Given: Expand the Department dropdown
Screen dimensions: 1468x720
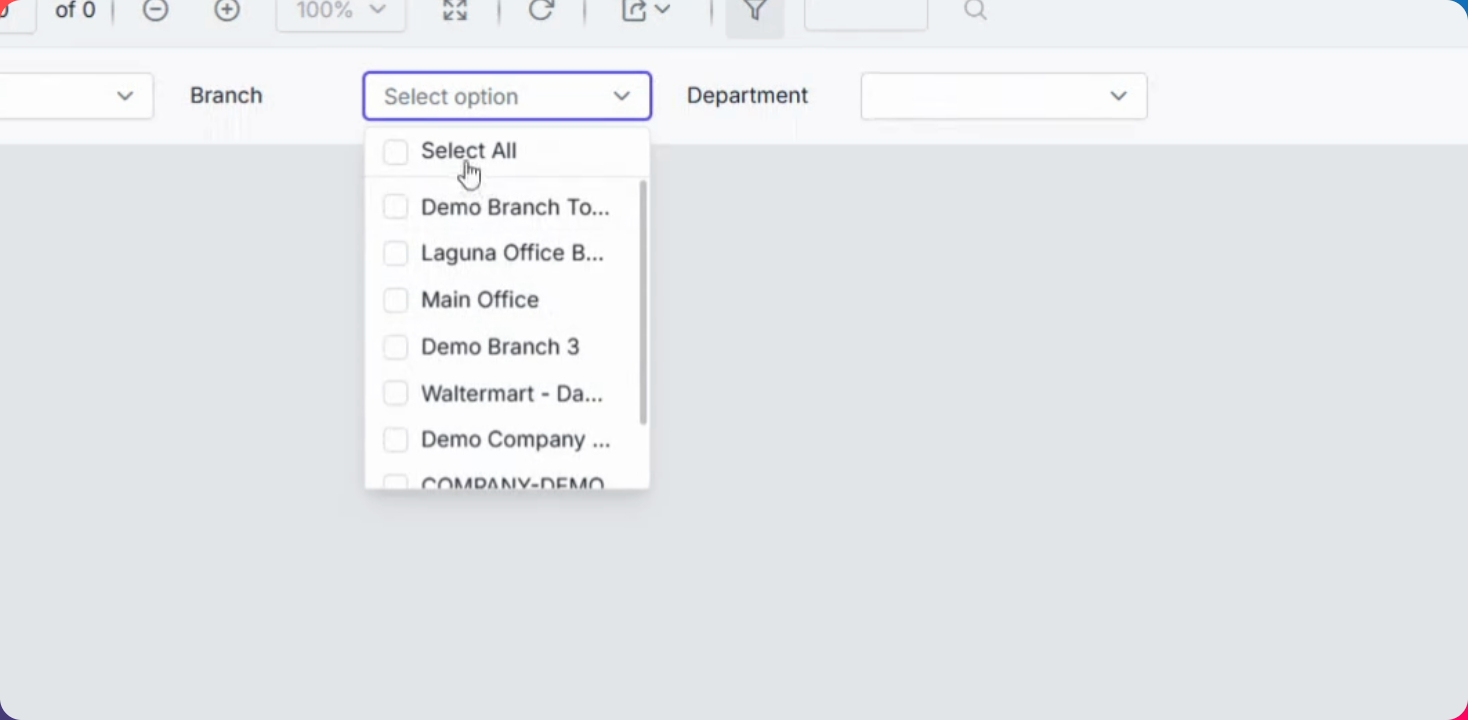Looking at the screenshot, I should pyautogui.click(x=1003, y=96).
